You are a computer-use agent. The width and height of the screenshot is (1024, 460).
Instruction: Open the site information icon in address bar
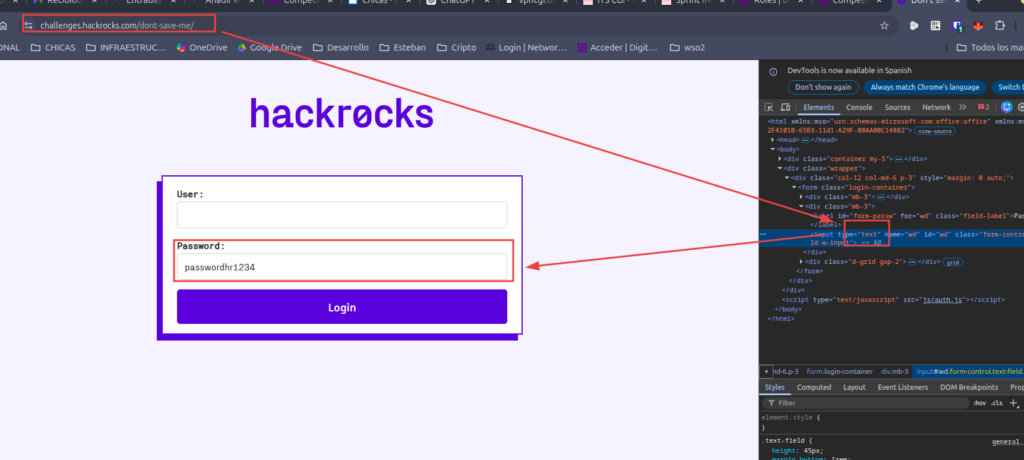[29, 26]
